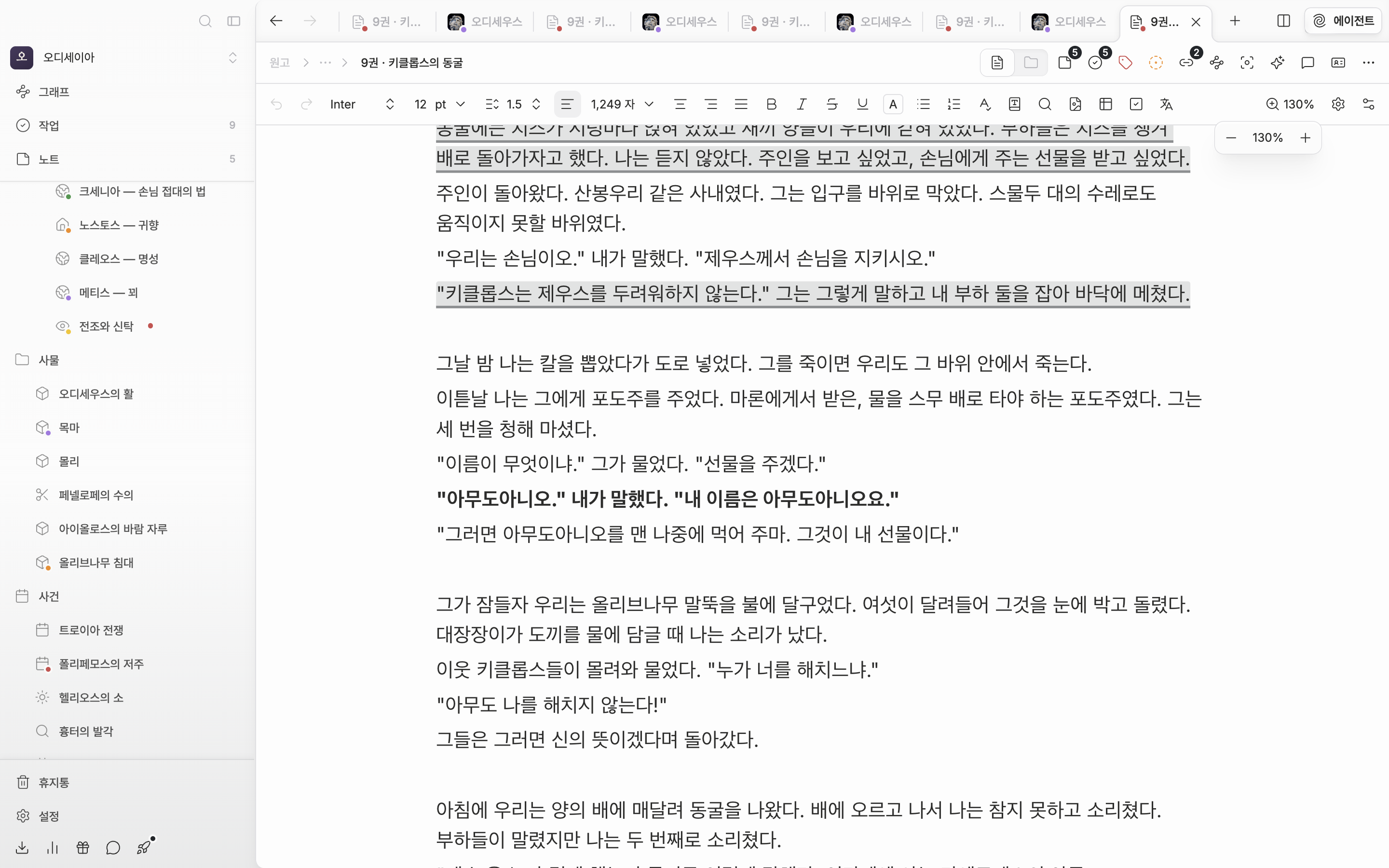Adjust the 1.5 line spacing stepper

pos(537,104)
